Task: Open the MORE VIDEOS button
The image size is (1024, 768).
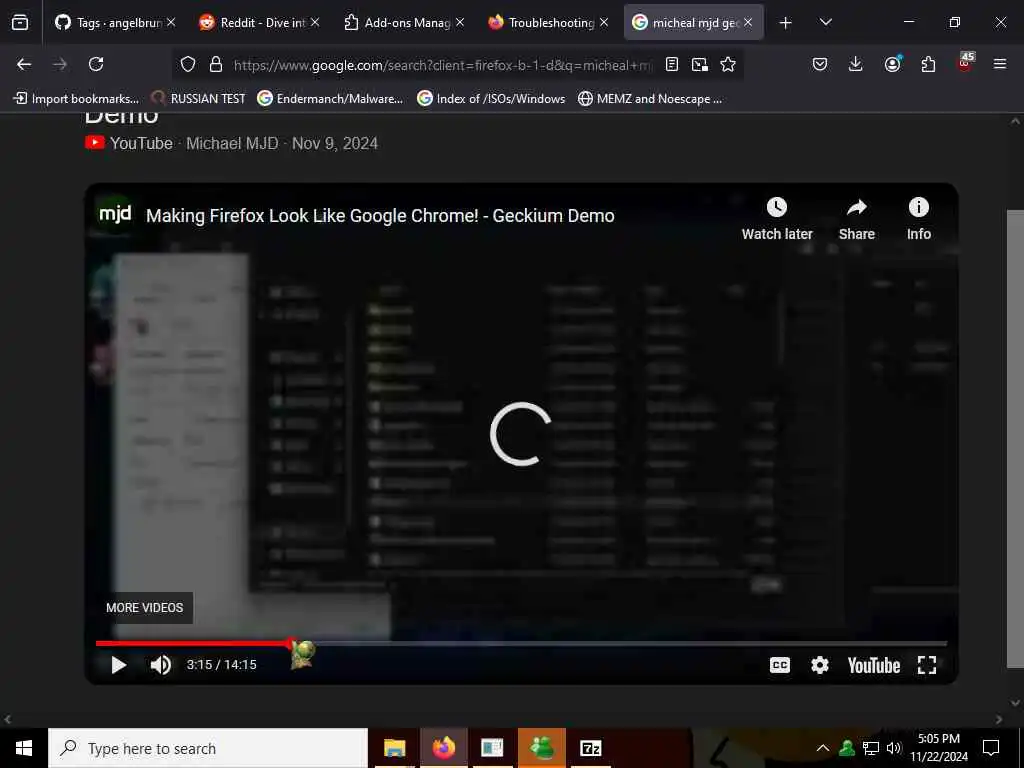Action: 144,608
